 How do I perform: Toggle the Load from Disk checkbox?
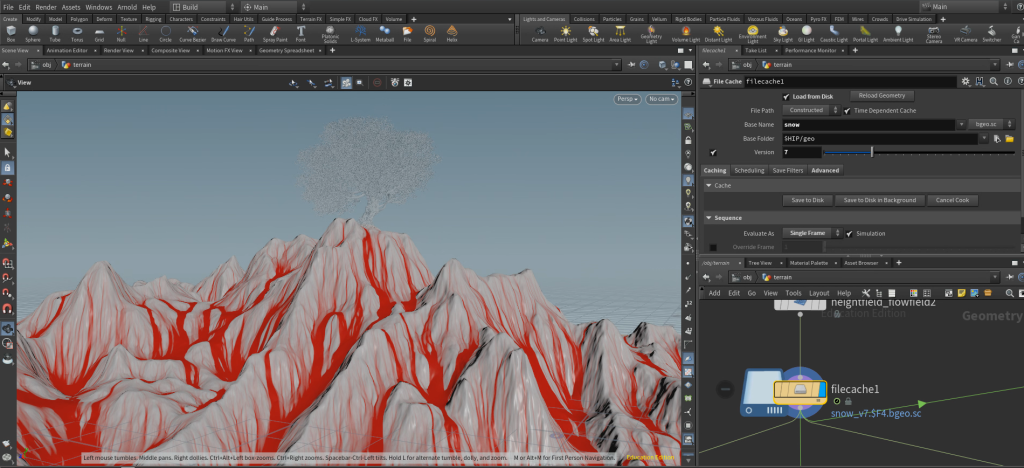(786, 97)
